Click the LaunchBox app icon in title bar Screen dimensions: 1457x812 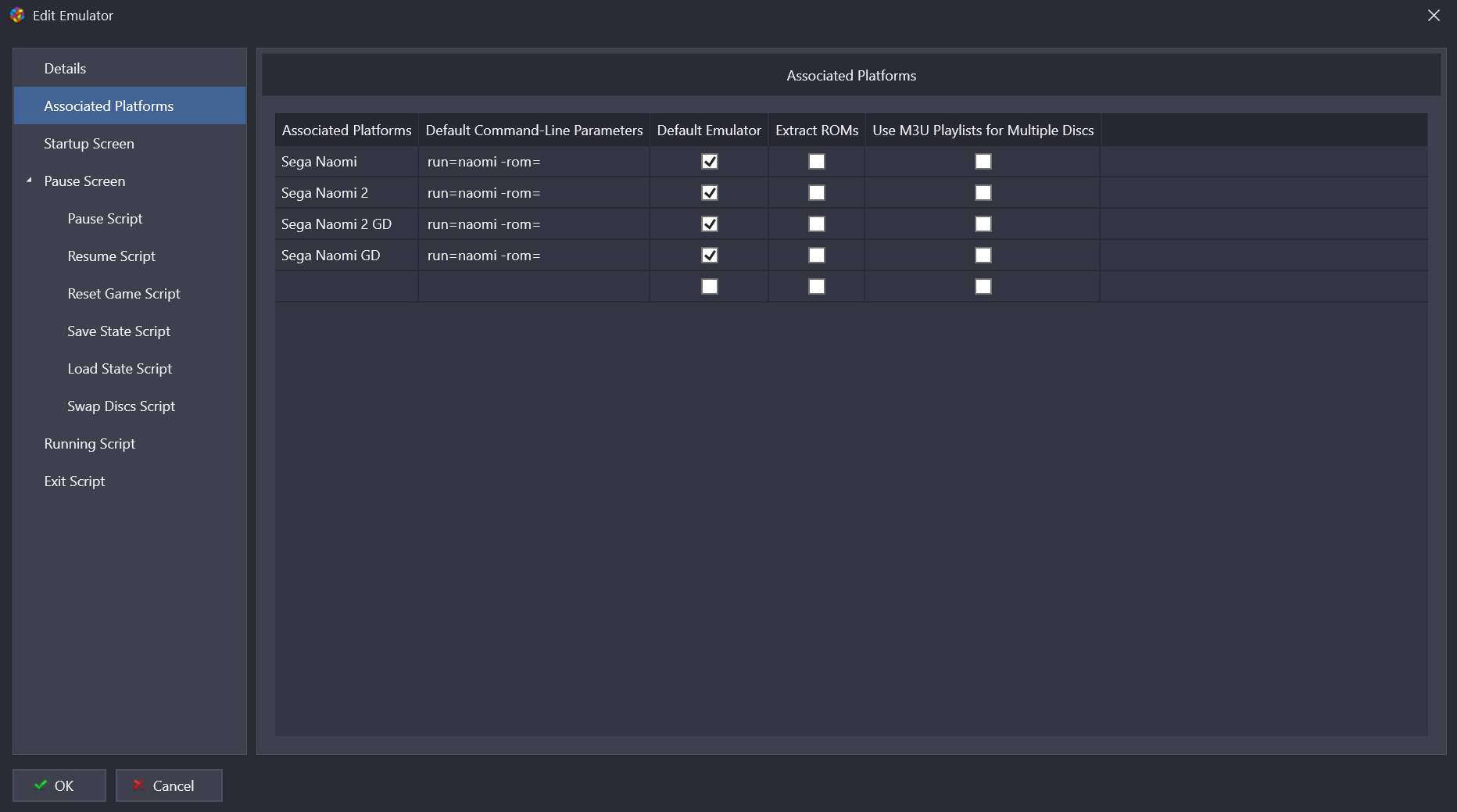pyautogui.click(x=17, y=15)
